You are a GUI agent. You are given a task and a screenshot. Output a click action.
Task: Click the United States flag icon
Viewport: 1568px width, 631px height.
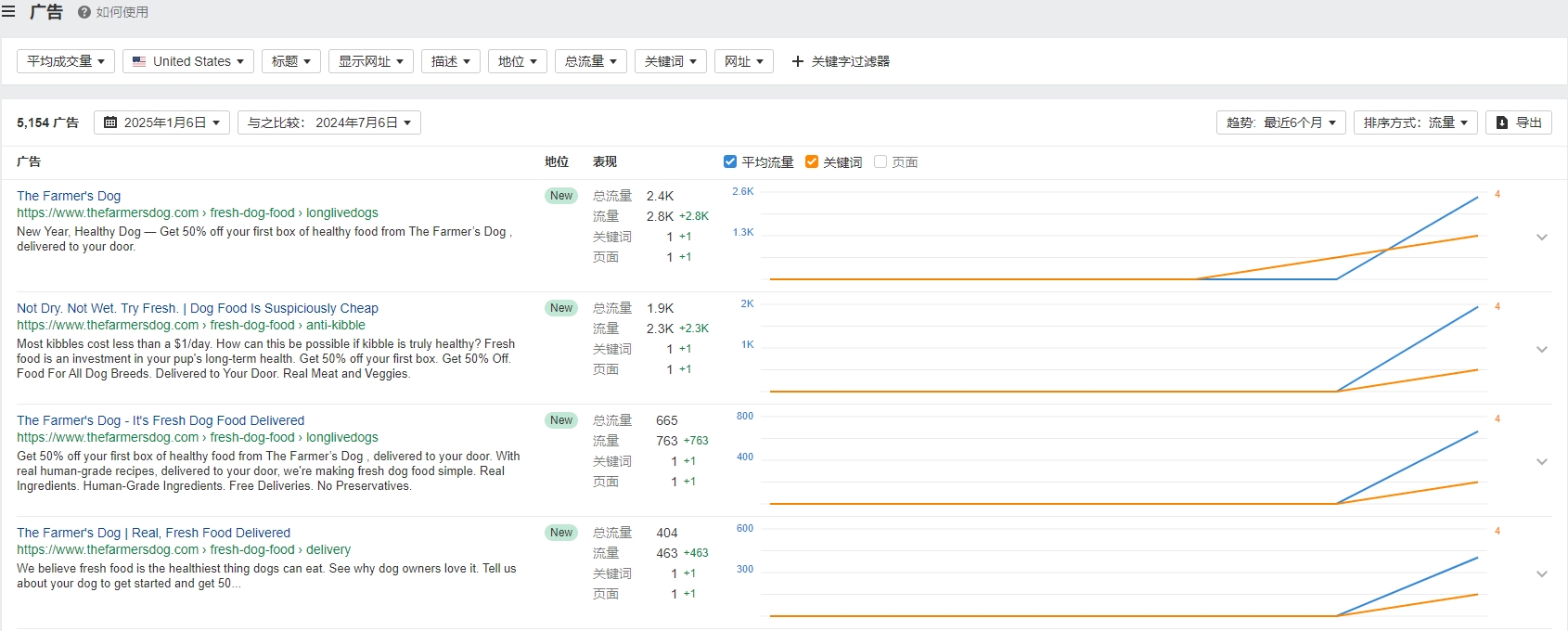[139, 61]
